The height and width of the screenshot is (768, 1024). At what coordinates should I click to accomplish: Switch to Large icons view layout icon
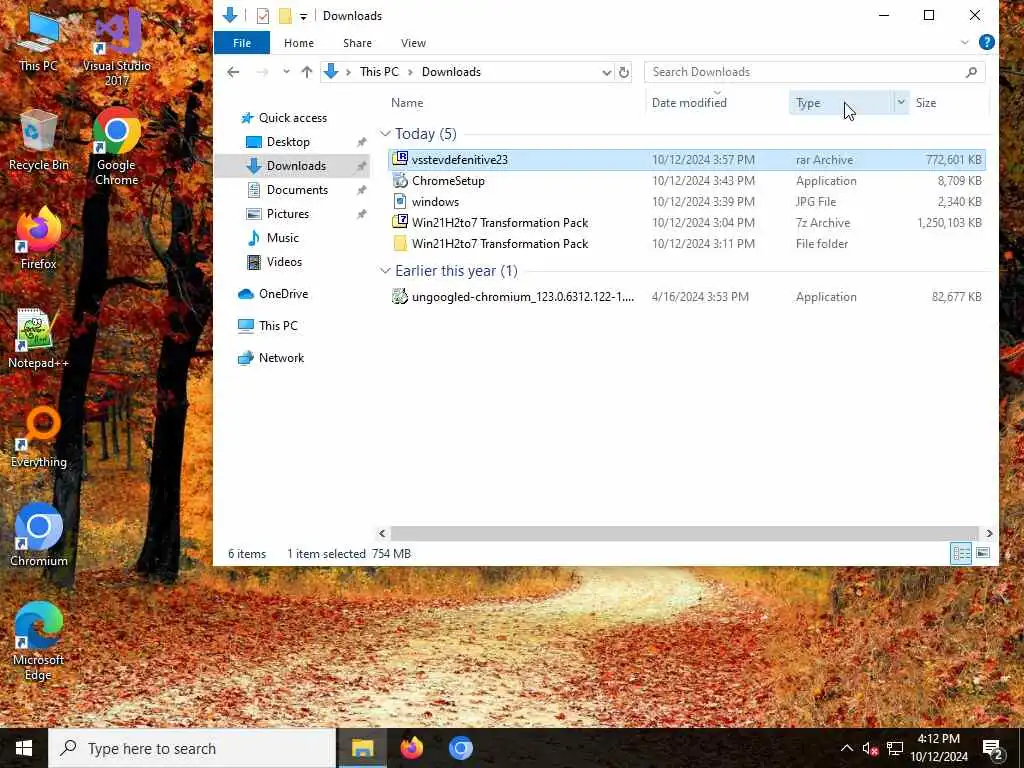[983, 554]
